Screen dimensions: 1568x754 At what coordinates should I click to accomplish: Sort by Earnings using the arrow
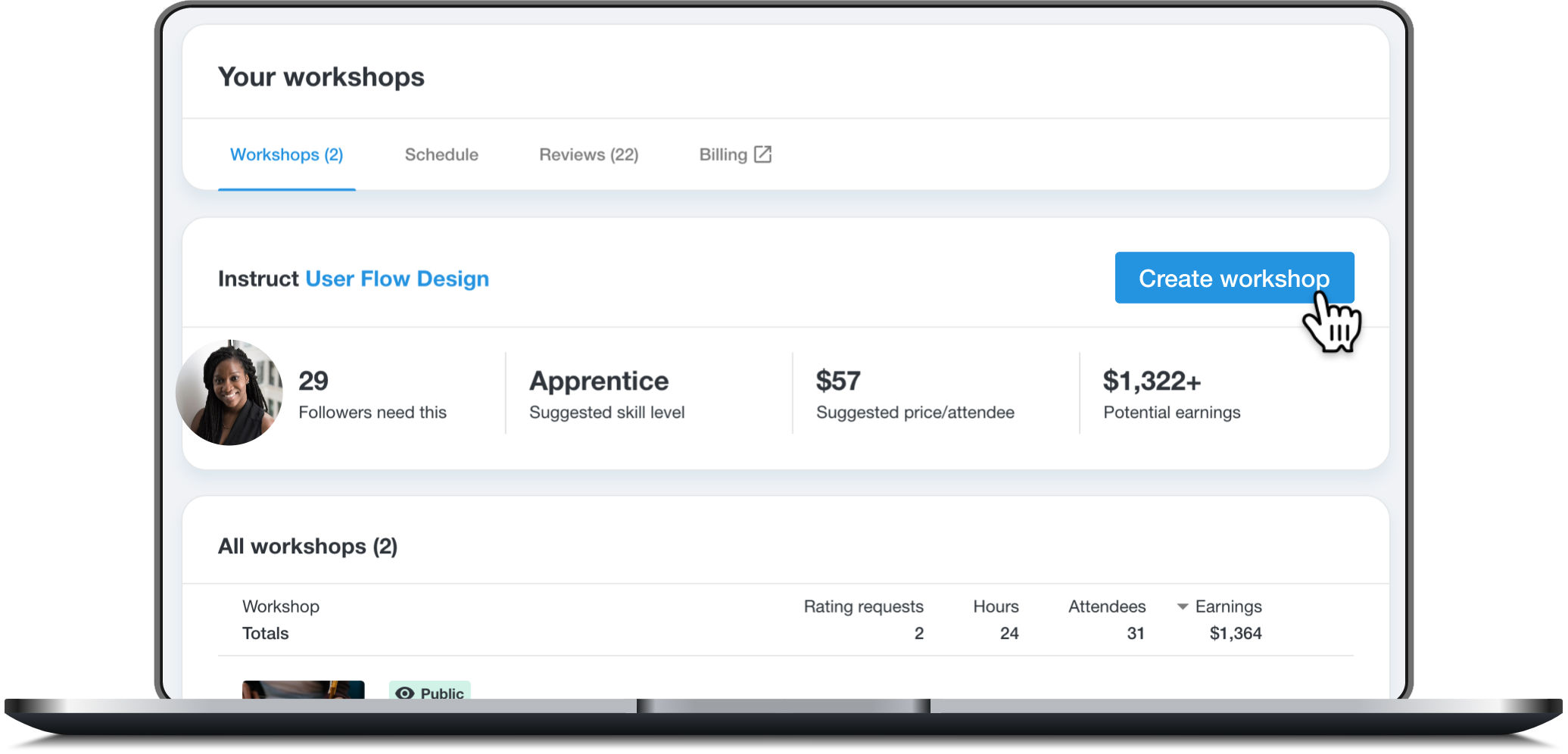(x=1182, y=606)
